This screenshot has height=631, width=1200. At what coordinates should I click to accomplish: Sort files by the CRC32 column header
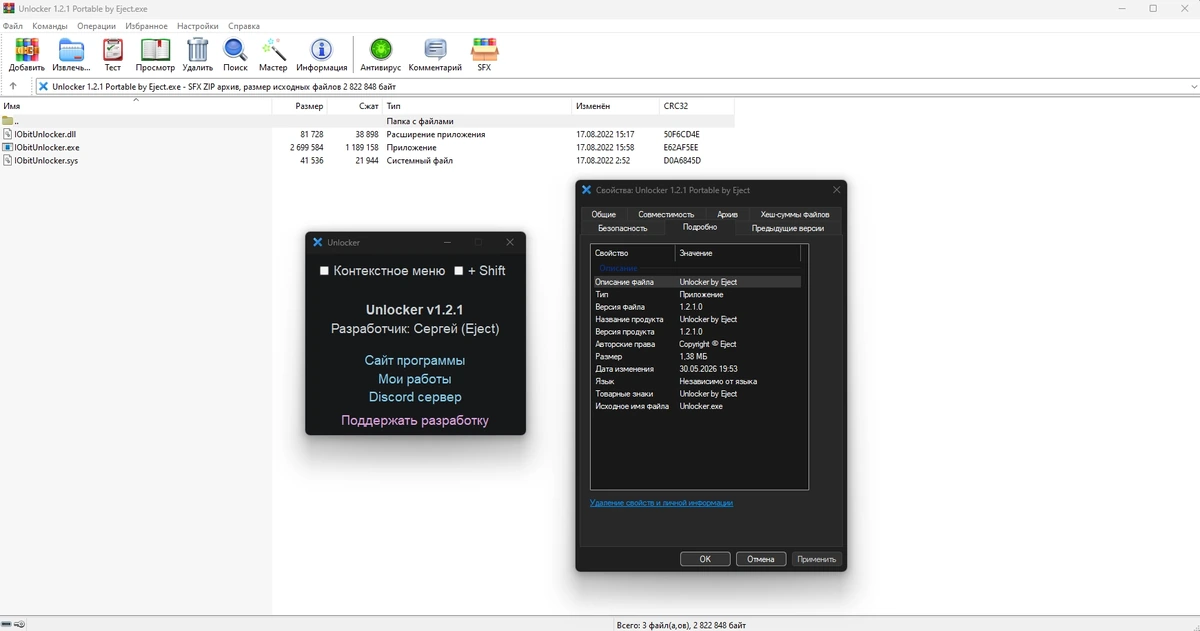click(x=696, y=106)
